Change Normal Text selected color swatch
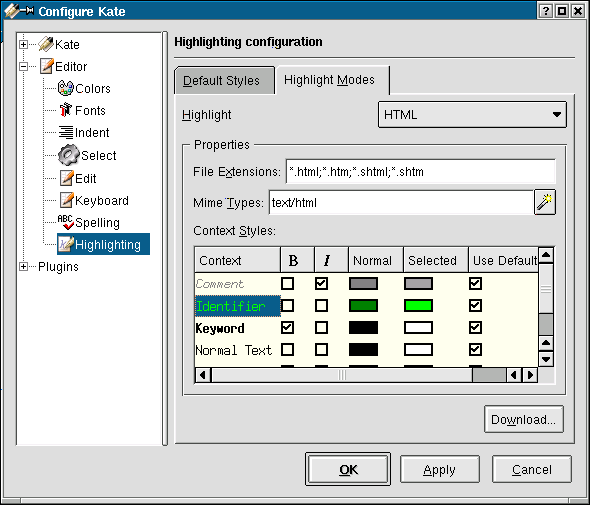Image resolution: width=590 pixels, height=505 pixels. [x=418, y=350]
